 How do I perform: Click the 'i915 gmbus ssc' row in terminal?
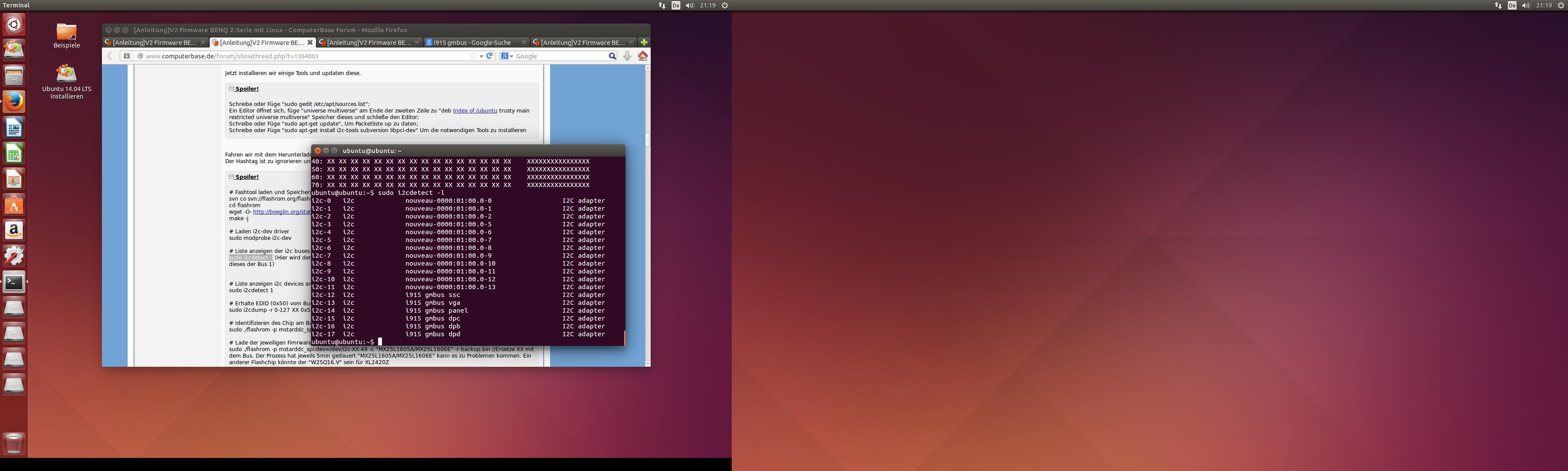click(458, 295)
